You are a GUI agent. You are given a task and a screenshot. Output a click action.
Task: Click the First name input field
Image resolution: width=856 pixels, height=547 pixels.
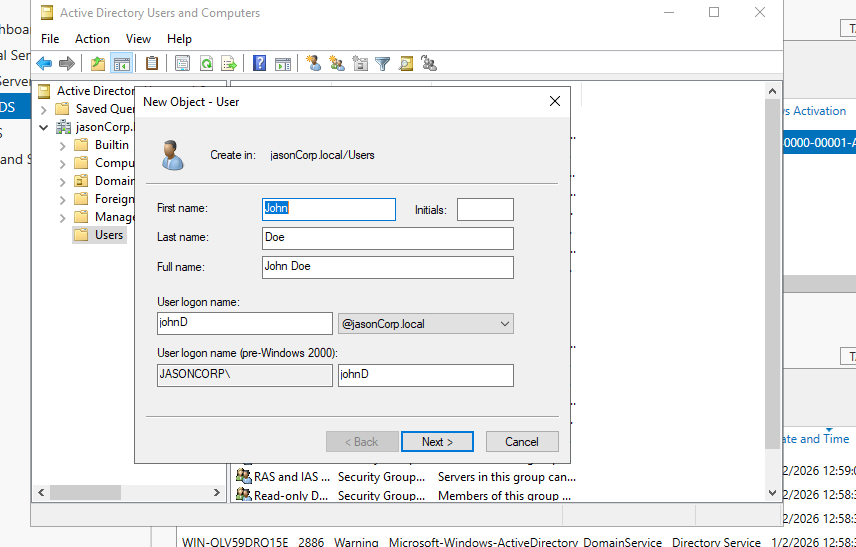pos(329,209)
